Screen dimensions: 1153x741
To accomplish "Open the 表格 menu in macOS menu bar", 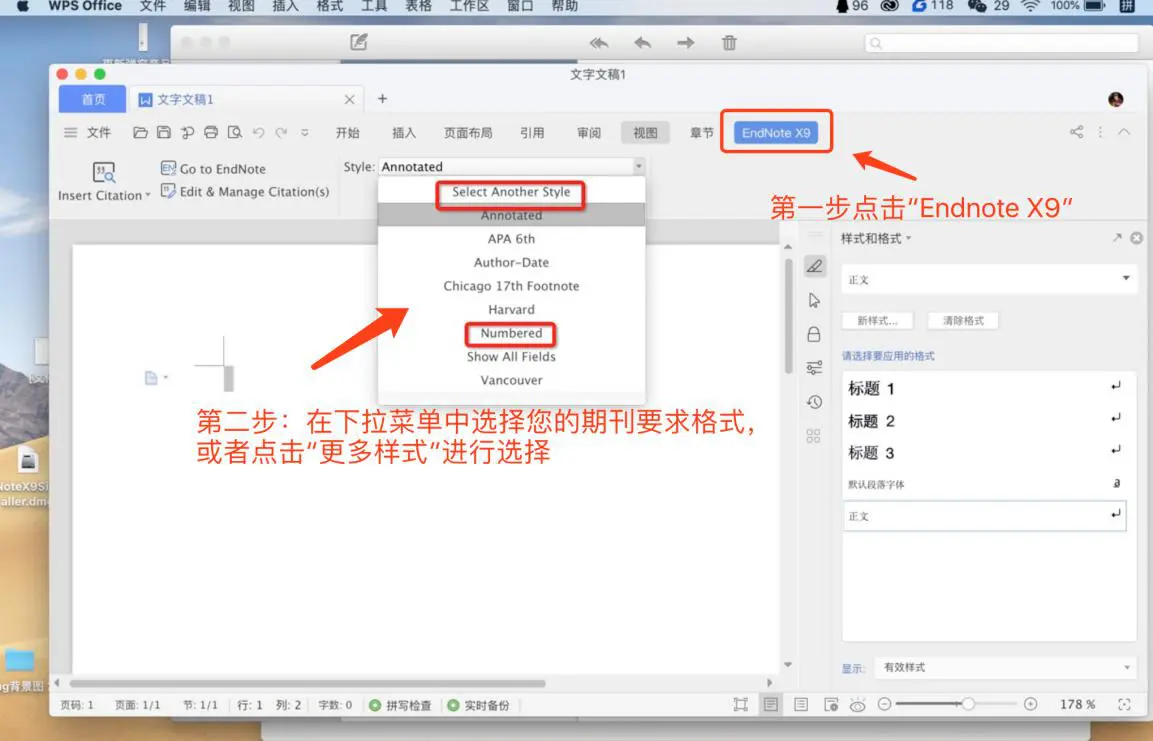I will (x=418, y=6).
